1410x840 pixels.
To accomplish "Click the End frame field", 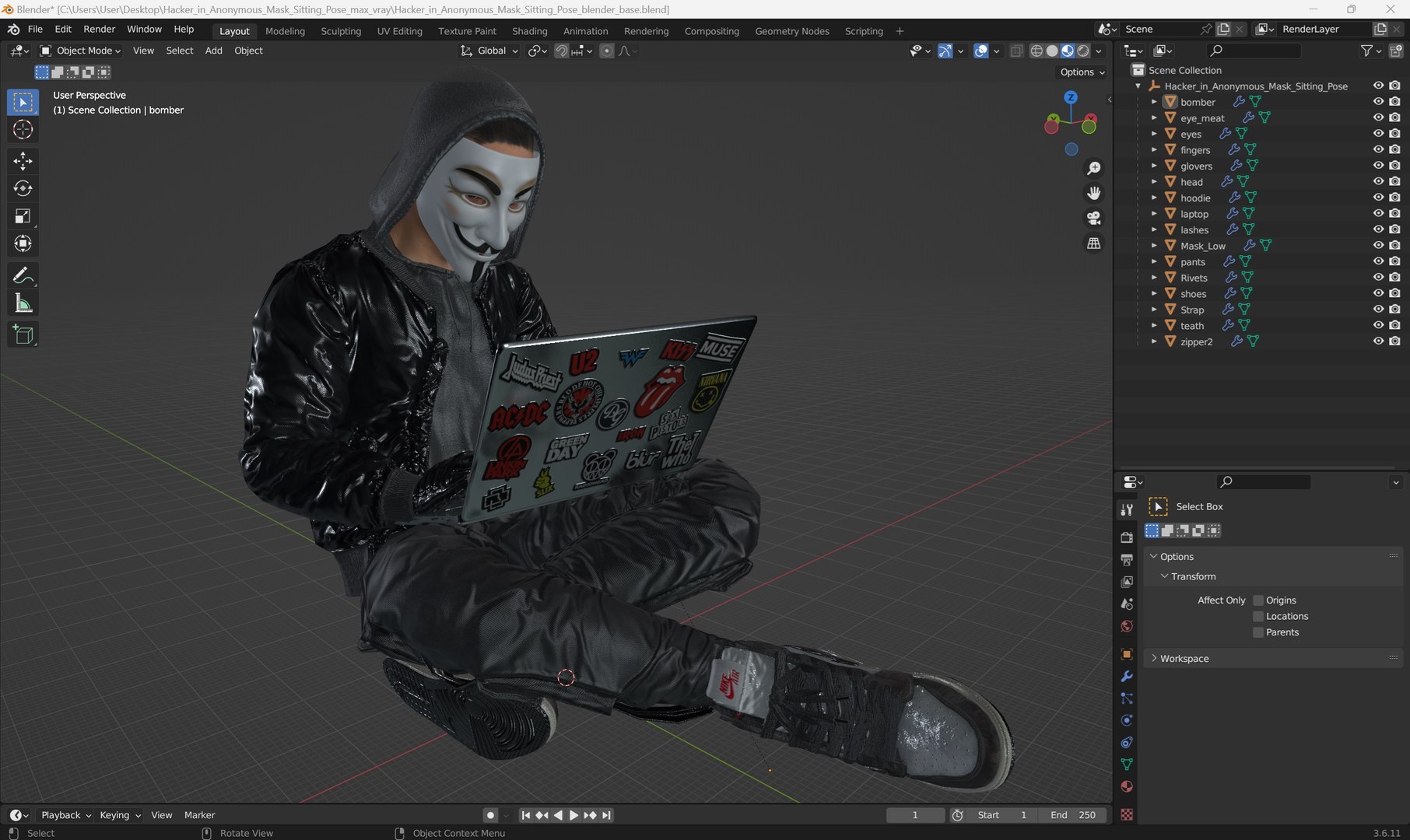I will click(x=1072, y=815).
